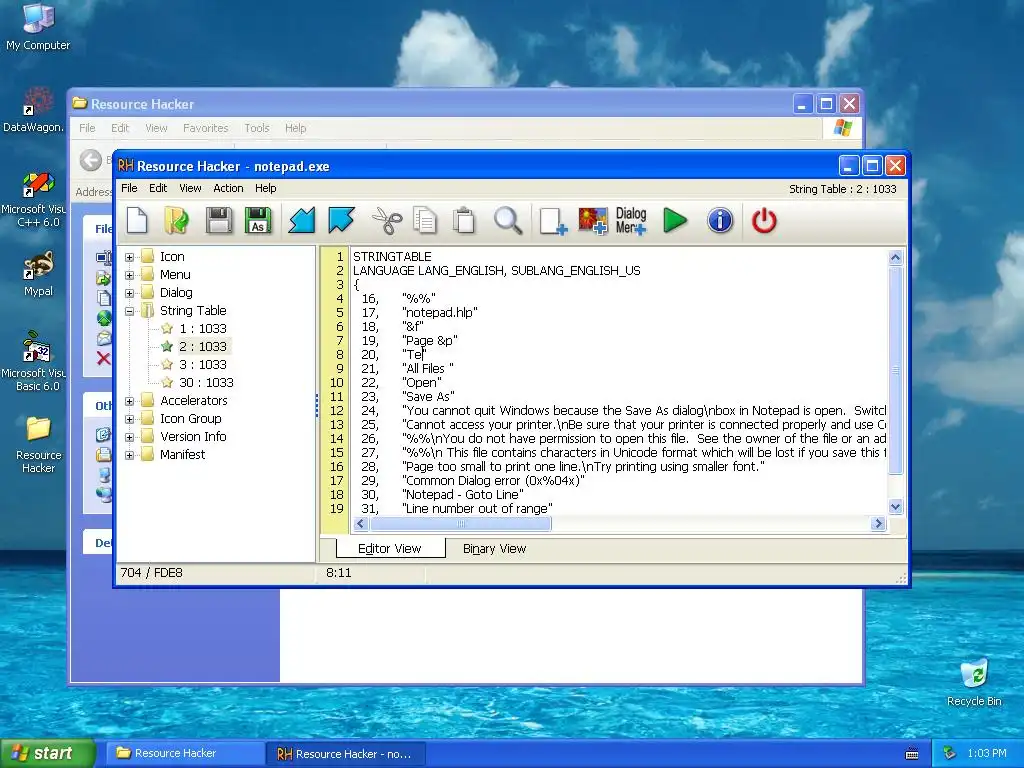
Task: Expand the Manifest tree node
Action: coord(129,455)
